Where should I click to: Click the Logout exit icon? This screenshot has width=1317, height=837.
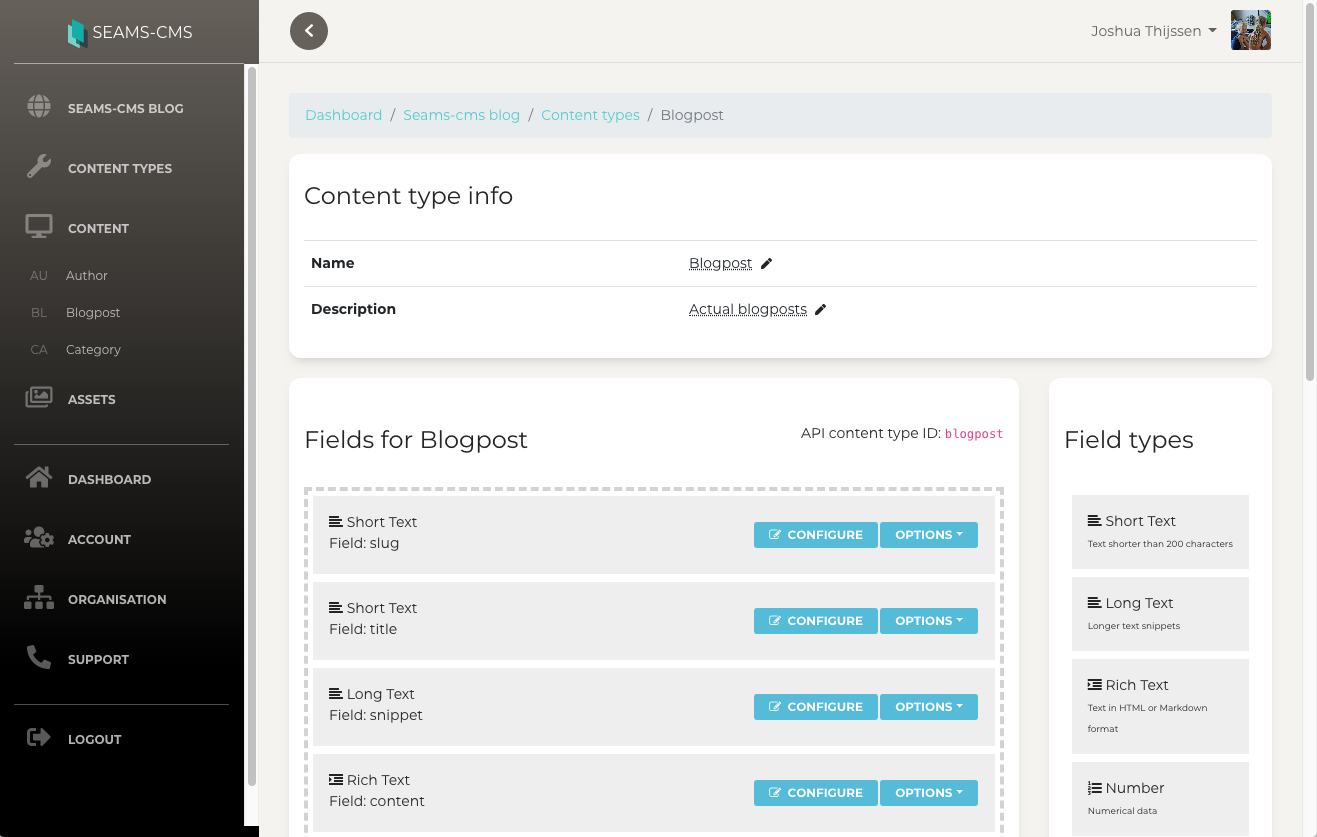[39, 738]
